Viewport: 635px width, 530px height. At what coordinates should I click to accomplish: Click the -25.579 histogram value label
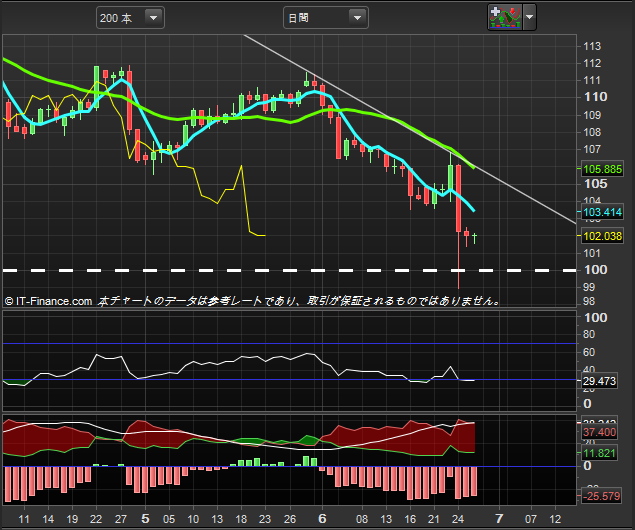(x=601, y=496)
